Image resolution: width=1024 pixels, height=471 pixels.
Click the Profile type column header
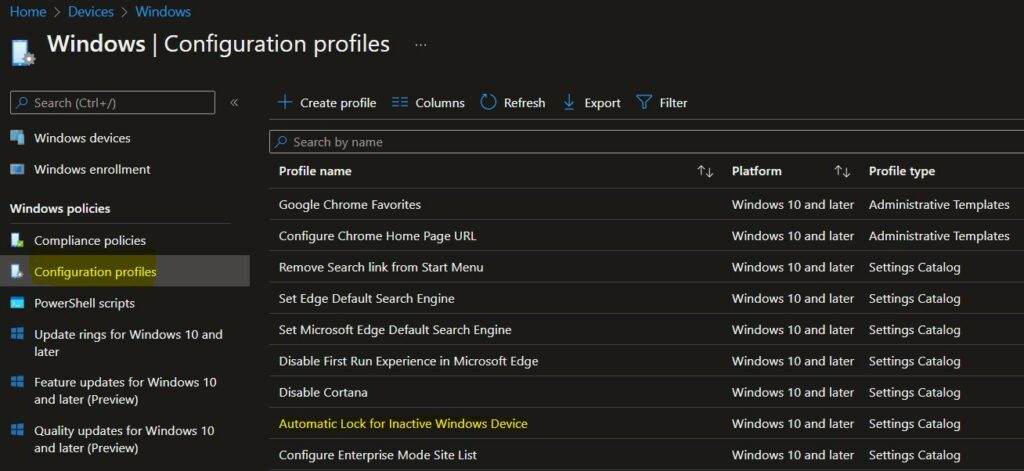(x=902, y=171)
